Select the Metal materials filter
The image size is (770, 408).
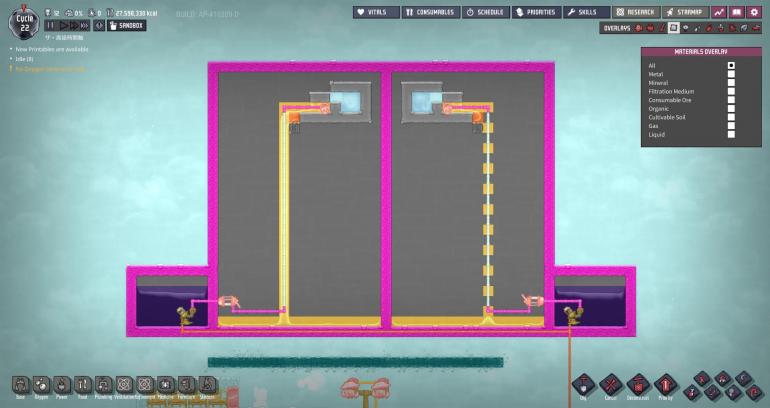731,74
